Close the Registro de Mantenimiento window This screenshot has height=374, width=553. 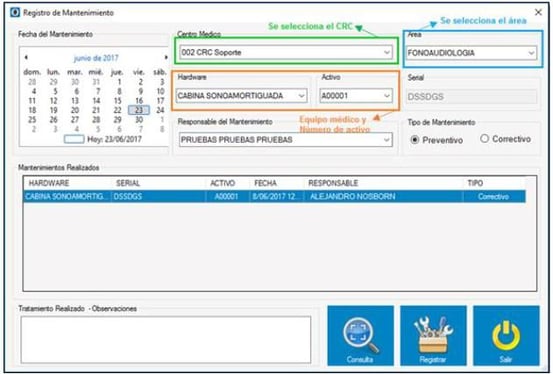[x=538, y=12]
